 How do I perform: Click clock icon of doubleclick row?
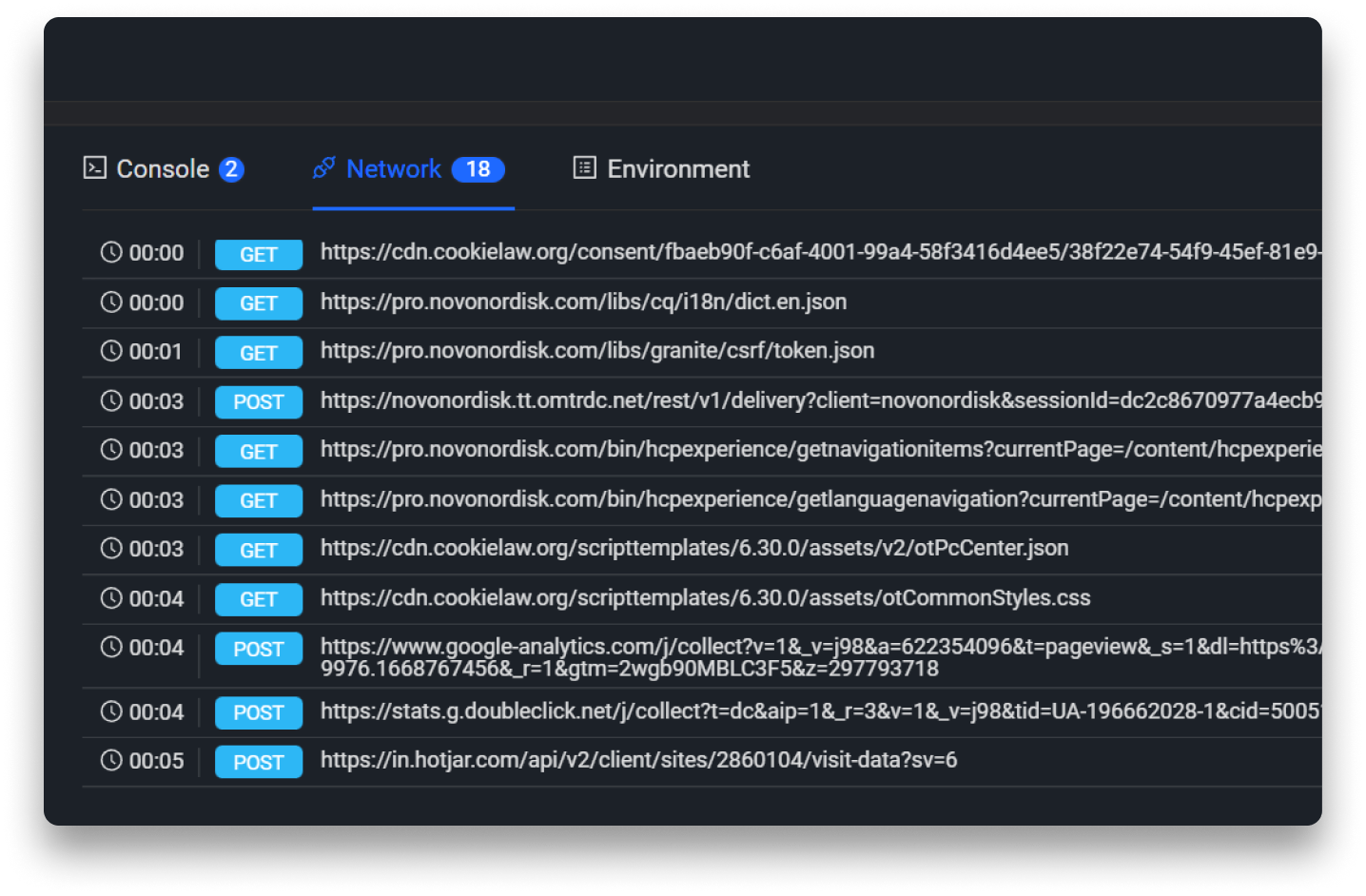pos(111,711)
